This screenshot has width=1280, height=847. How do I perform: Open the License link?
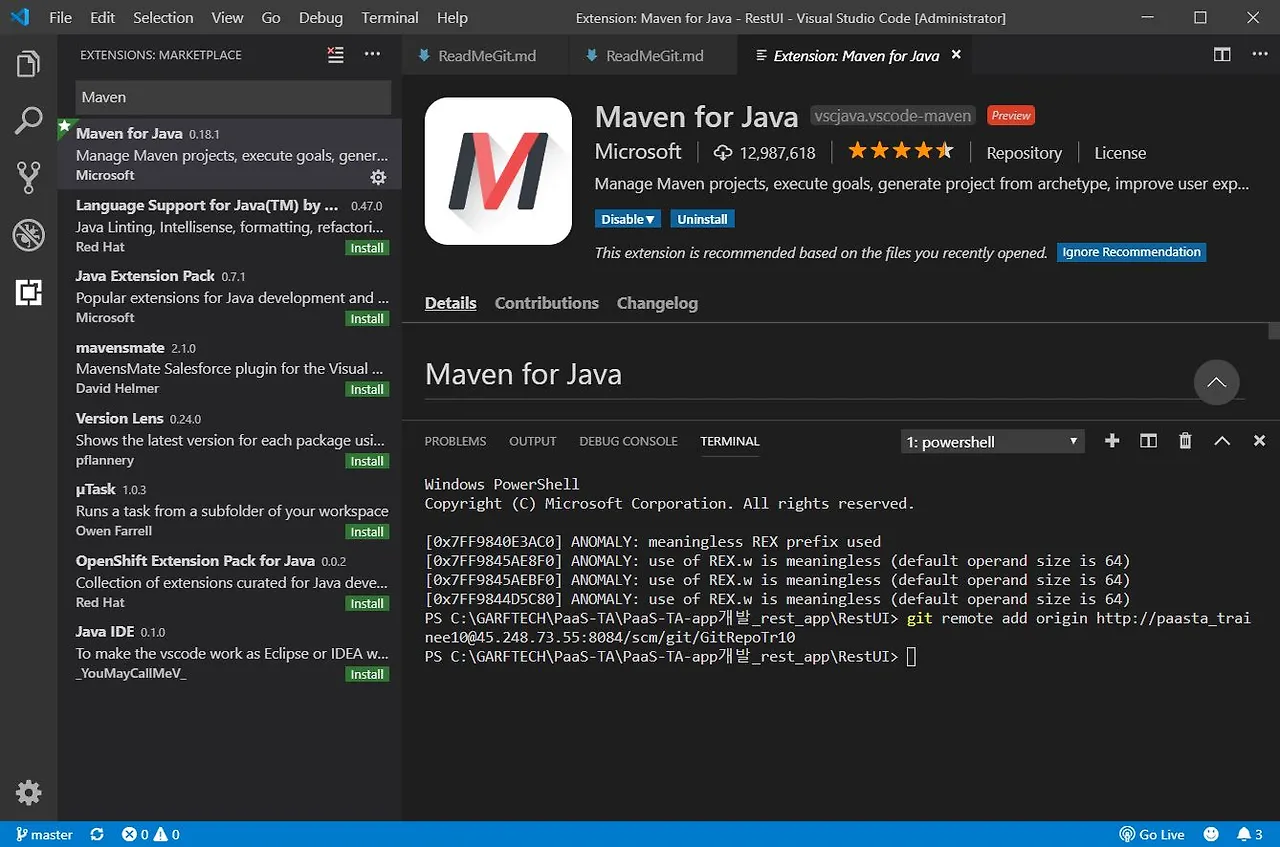click(1120, 153)
